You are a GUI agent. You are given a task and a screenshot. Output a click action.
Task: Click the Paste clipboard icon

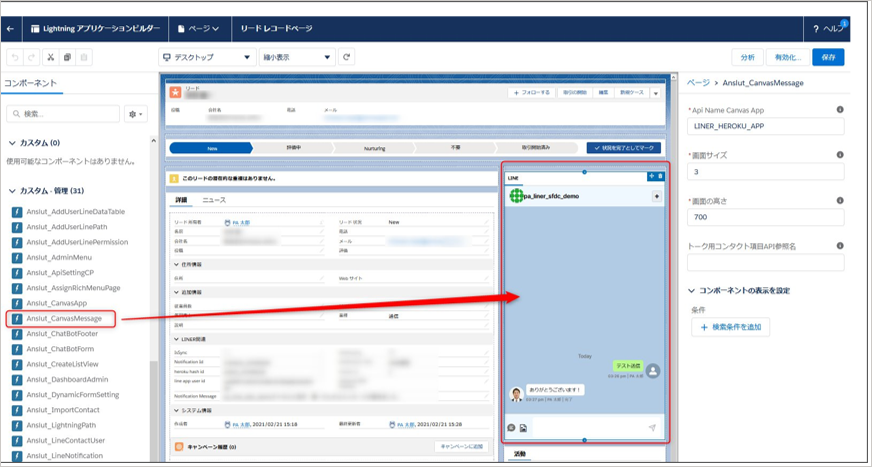(x=84, y=57)
